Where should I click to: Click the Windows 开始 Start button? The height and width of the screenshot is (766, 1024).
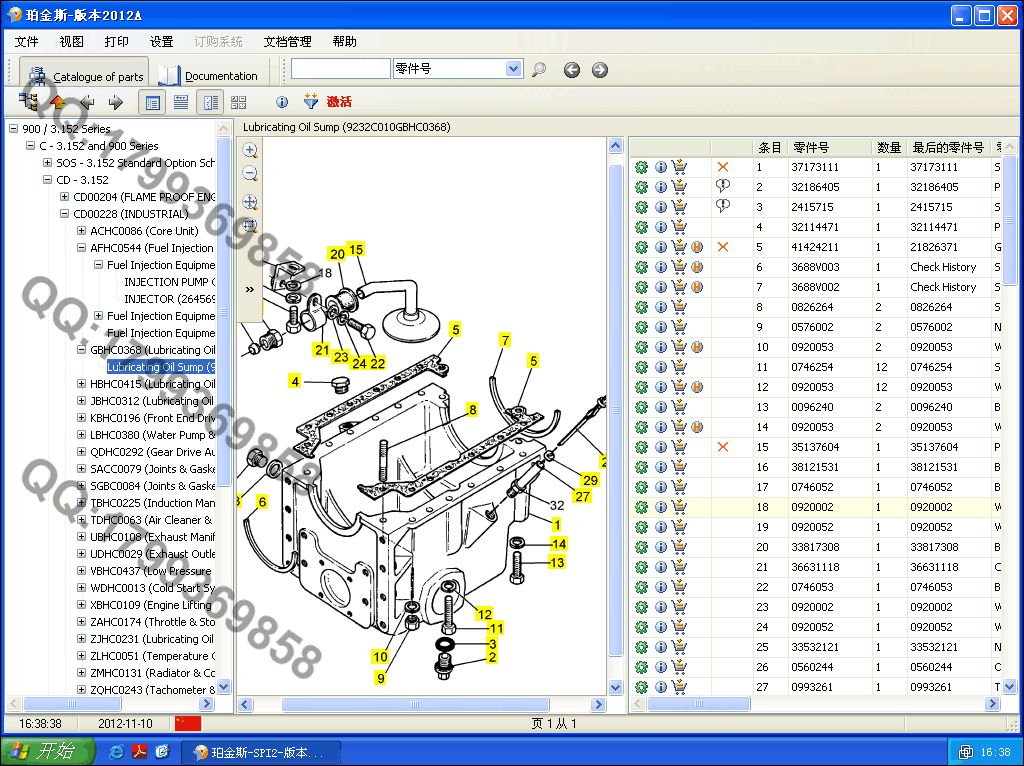(46, 752)
